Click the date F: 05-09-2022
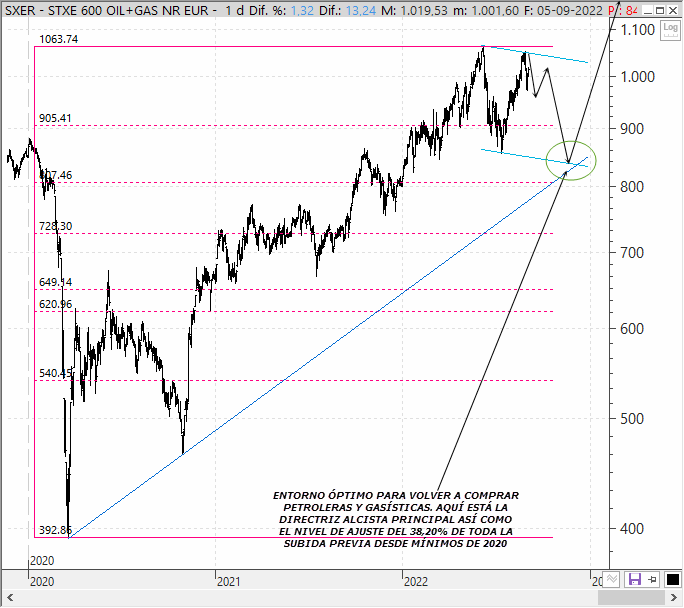Image resolution: width=684 pixels, height=608 pixels. click(x=563, y=10)
